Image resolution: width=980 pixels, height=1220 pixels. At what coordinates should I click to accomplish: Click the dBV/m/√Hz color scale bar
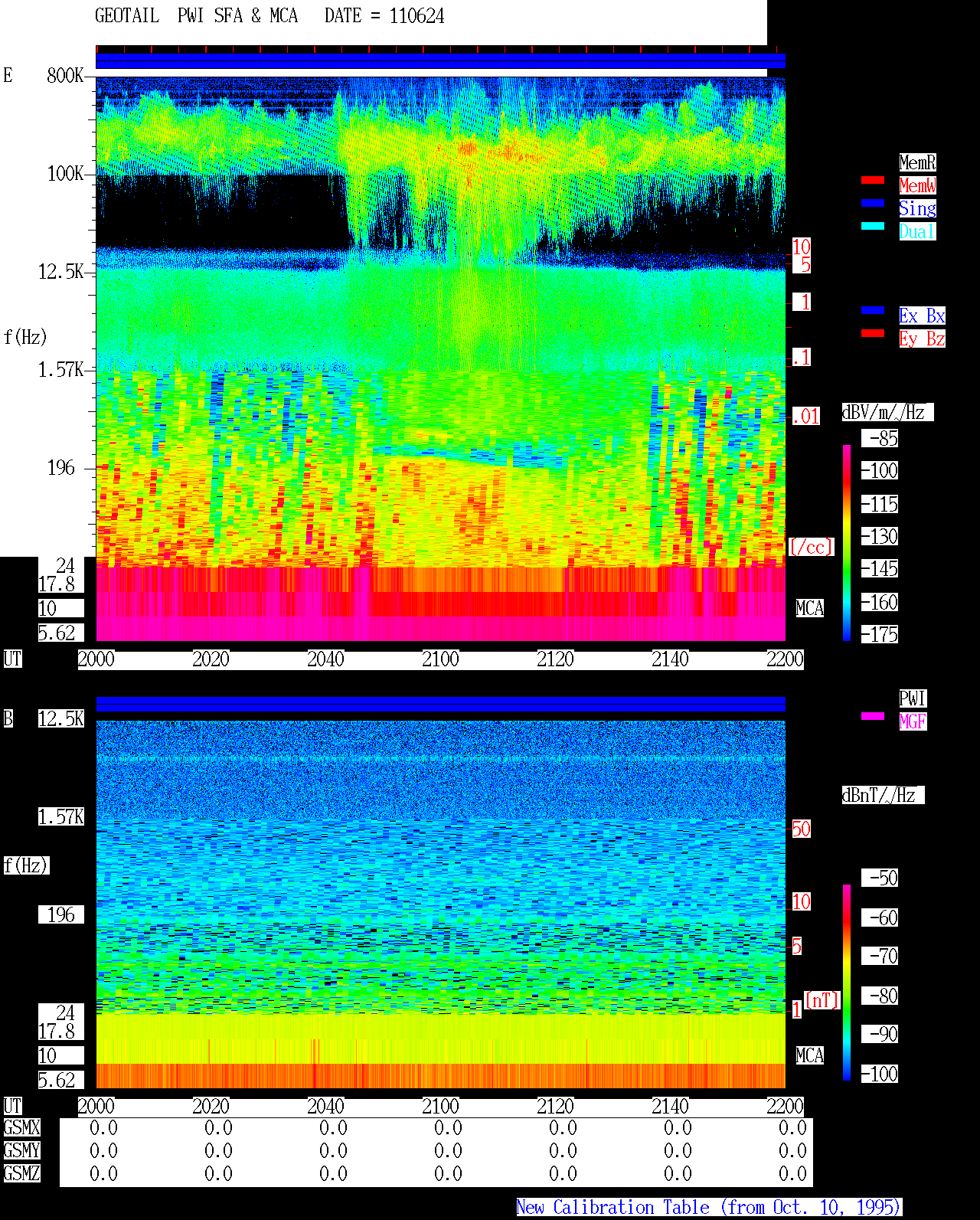click(847, 542)
